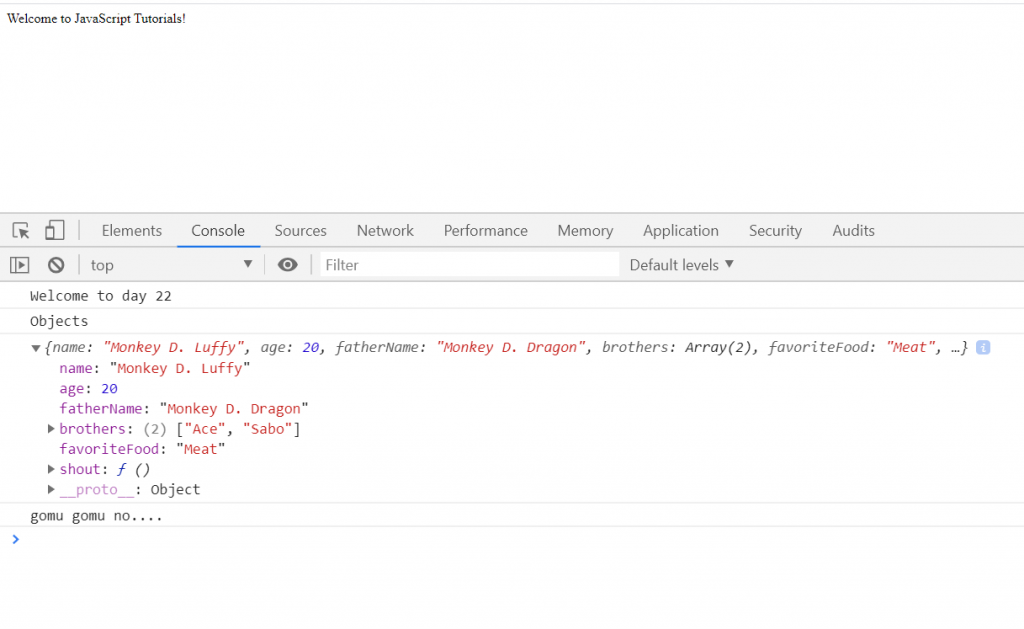1024x629 pixels.
Task: Open the Memory tab
Action: click(x=585, y=231)
